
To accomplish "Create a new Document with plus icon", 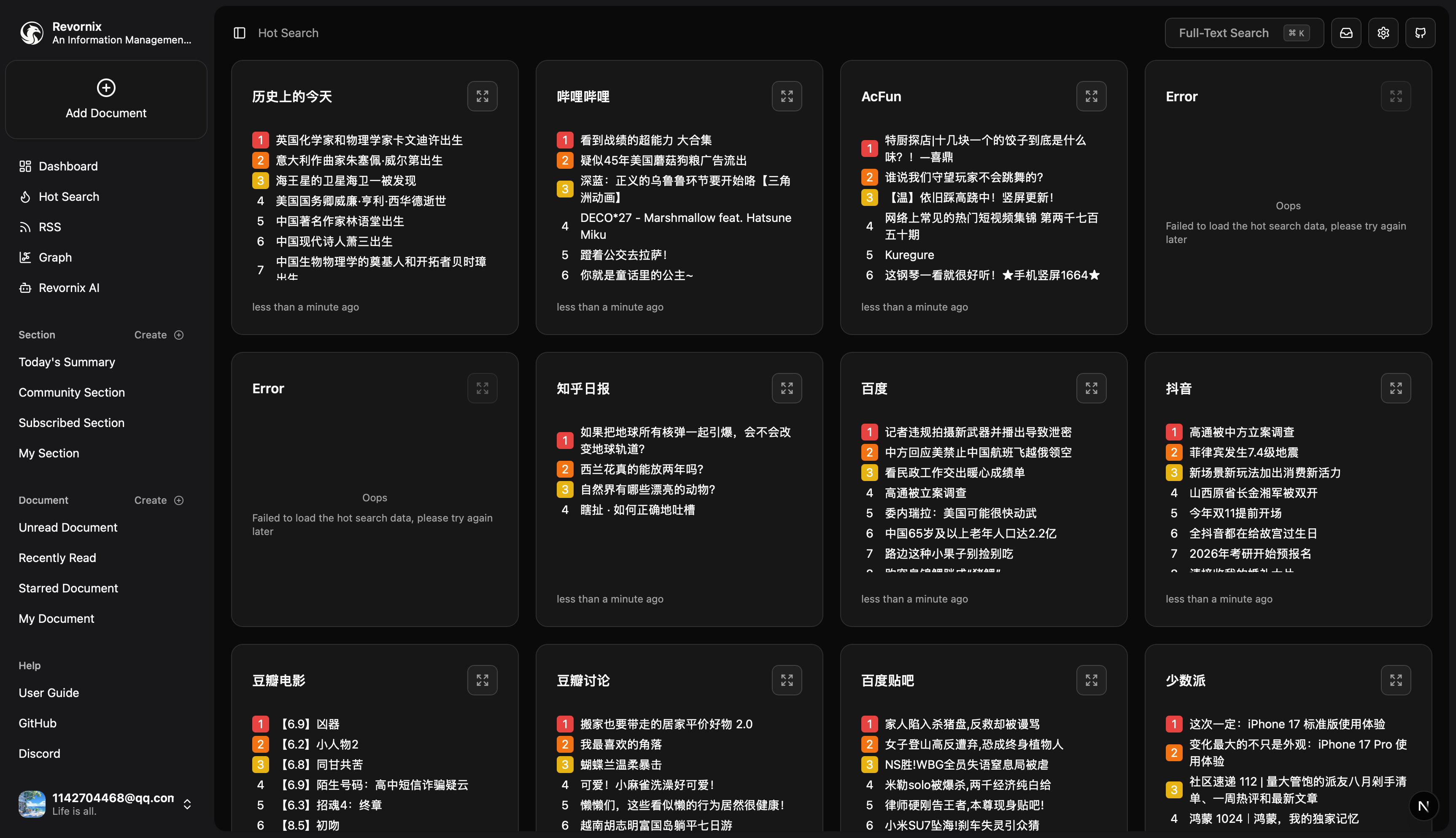I will pos(179,500).
